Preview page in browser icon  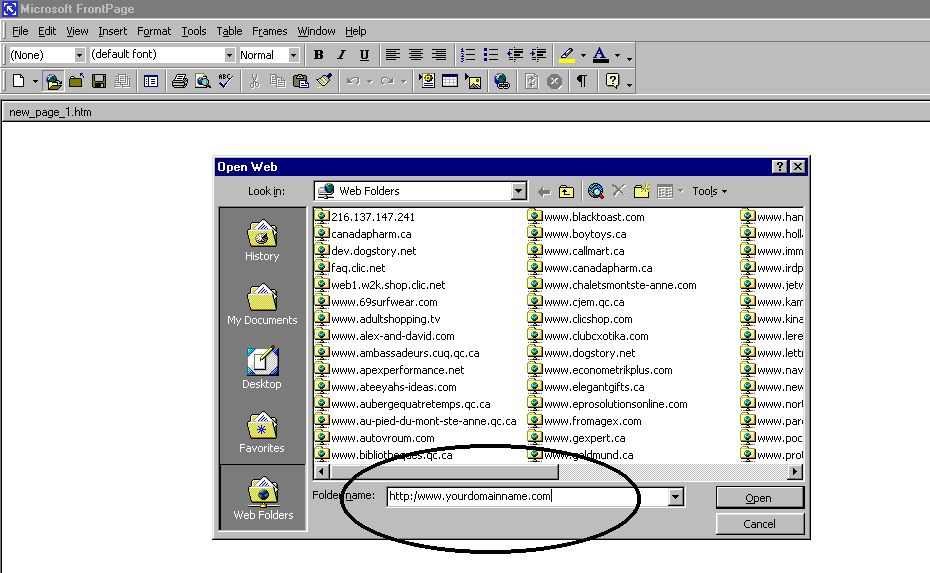[x=203, y=81]
